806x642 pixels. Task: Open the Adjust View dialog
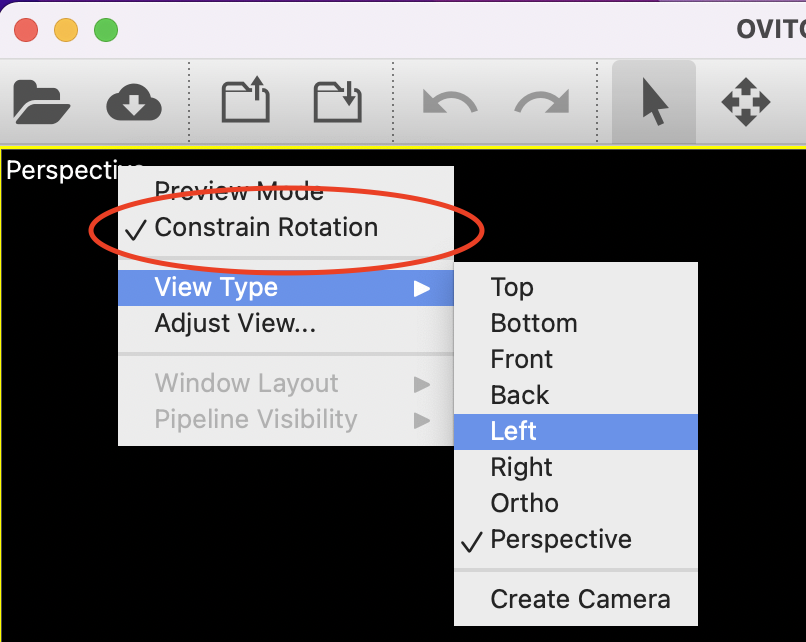tap(235, 324)
